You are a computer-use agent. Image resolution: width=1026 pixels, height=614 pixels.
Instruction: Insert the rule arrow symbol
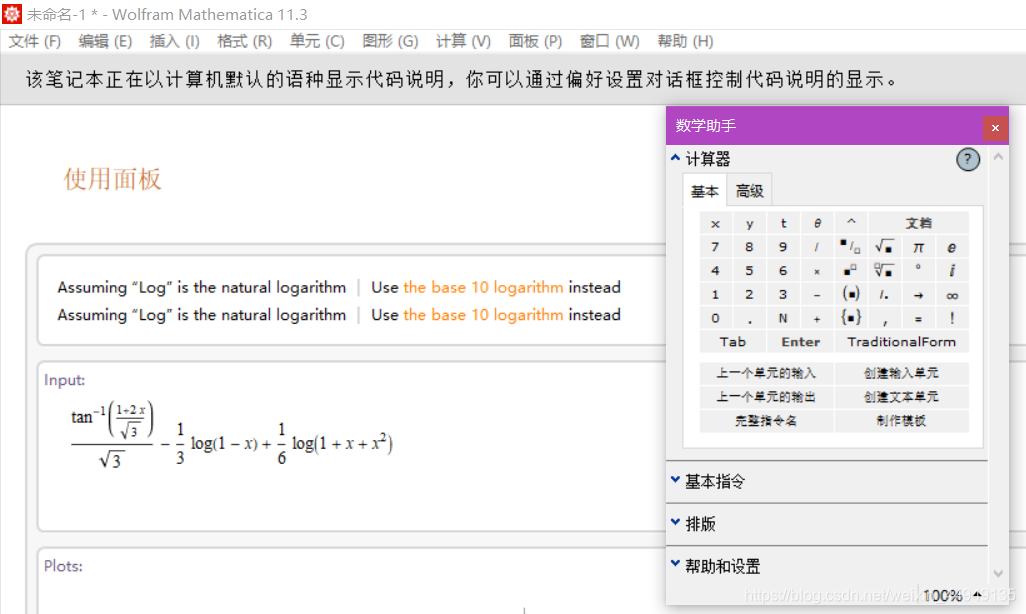[x=918, y=294]
